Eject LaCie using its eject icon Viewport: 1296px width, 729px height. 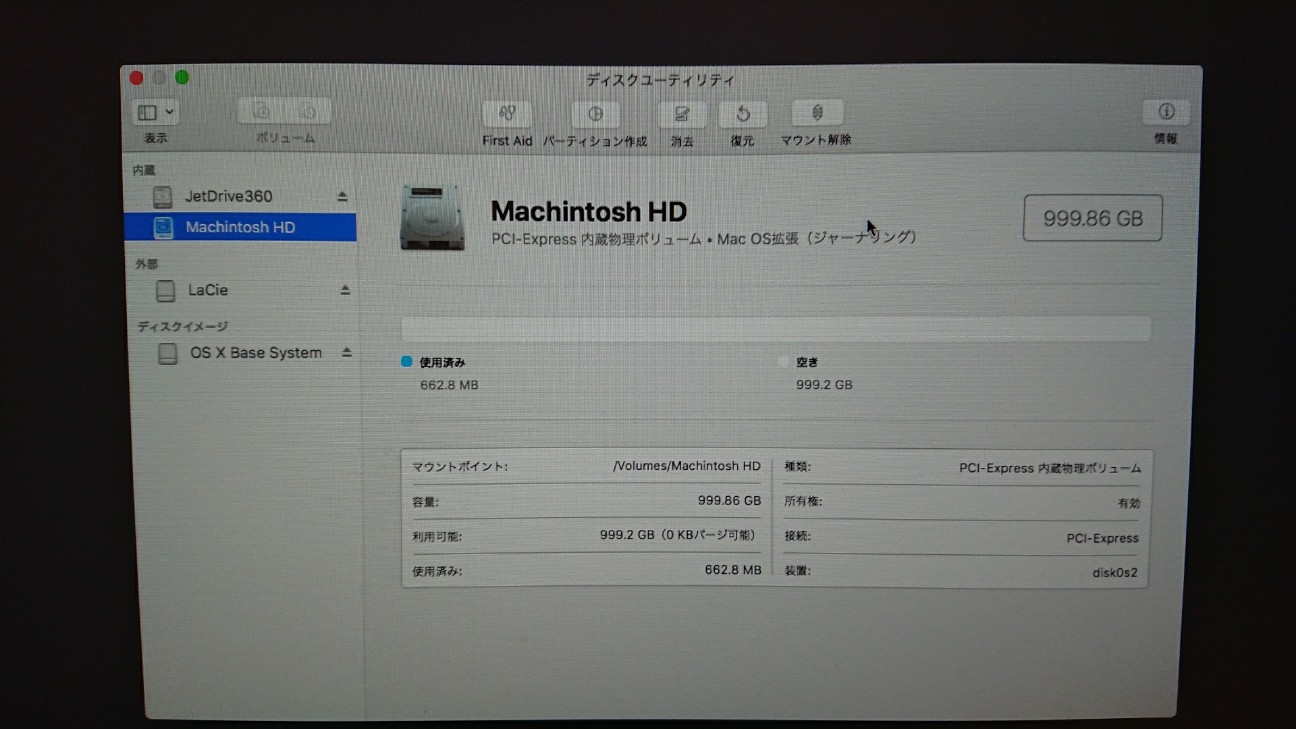pyautogui.click(x=345, y=290)
